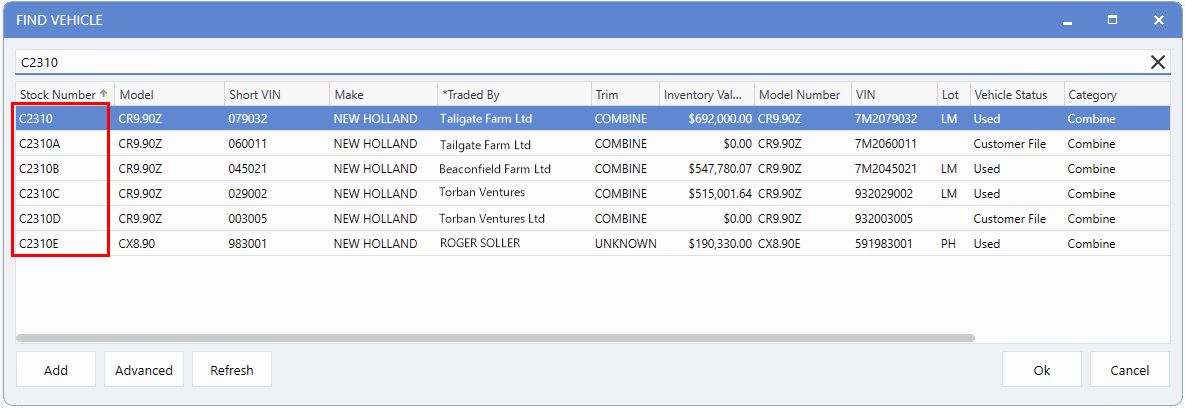Sort by Vehicle Status column header
The image size is (1185, 408).
click(1016, 94)
